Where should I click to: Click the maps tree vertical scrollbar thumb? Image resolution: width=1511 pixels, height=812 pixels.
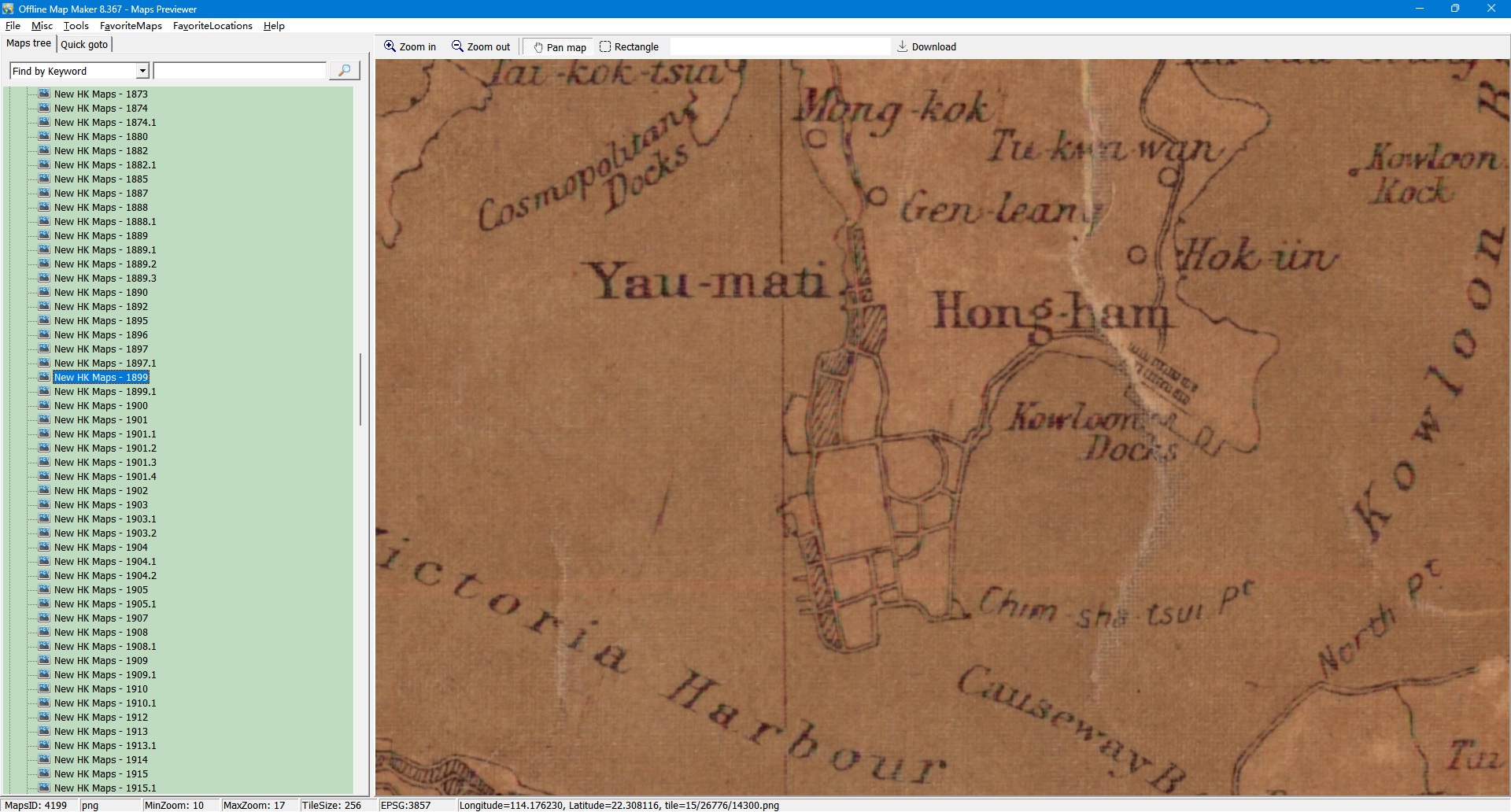tap(360, 389)
